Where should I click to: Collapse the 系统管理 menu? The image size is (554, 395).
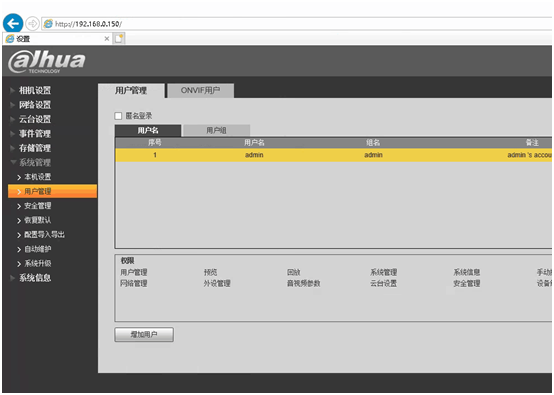tap(35, 163)
